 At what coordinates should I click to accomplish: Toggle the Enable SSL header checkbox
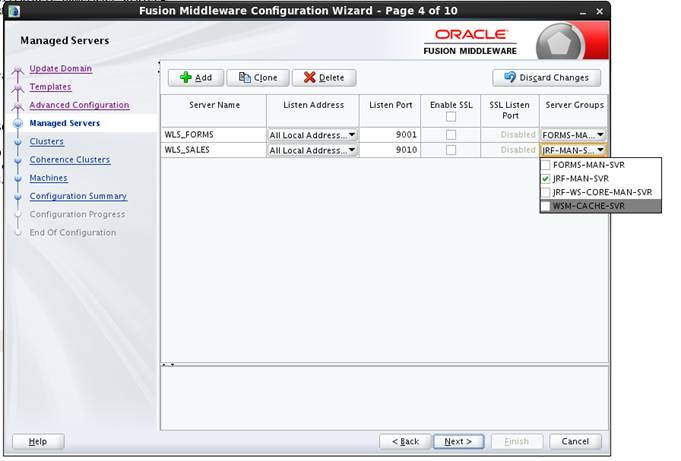coord(451,116)
